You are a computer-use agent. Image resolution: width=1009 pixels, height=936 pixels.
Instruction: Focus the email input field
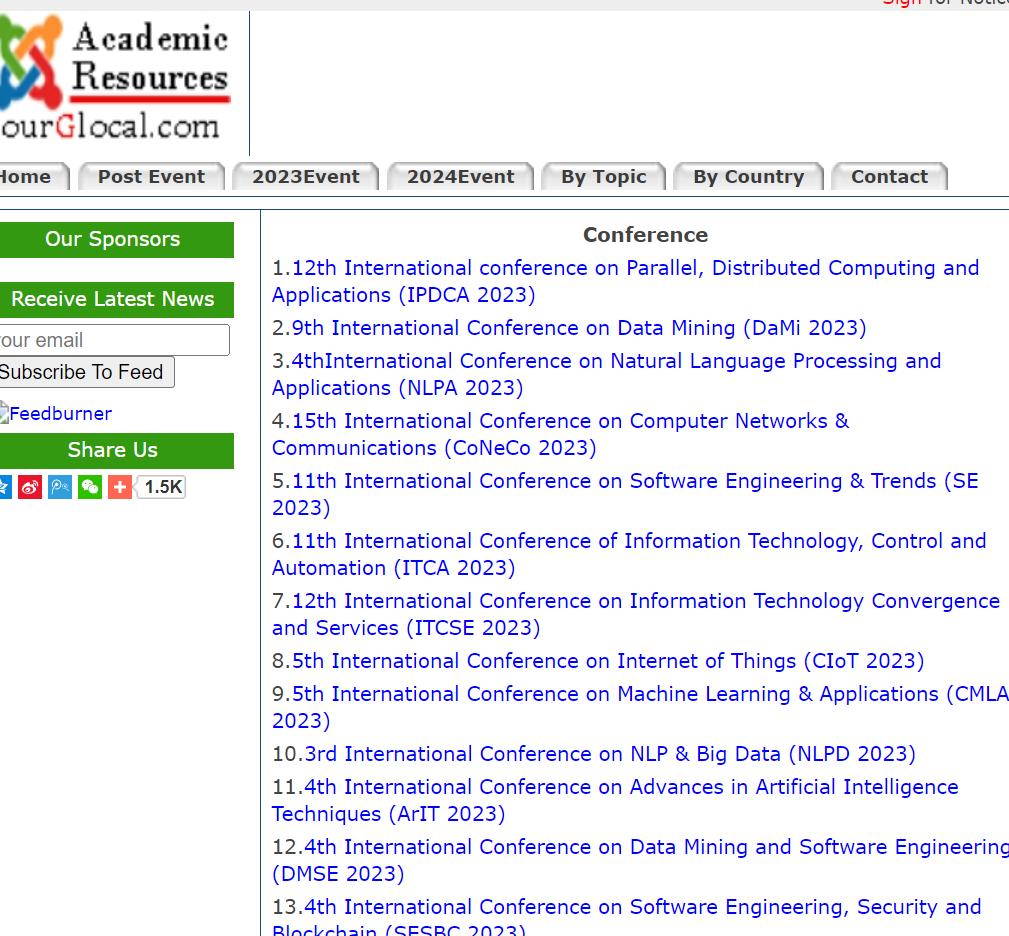point(112,340)
